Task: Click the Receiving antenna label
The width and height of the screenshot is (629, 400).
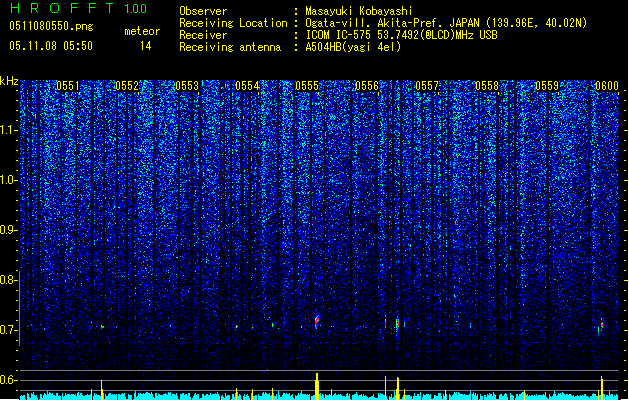Action: [x=230, y=47]
